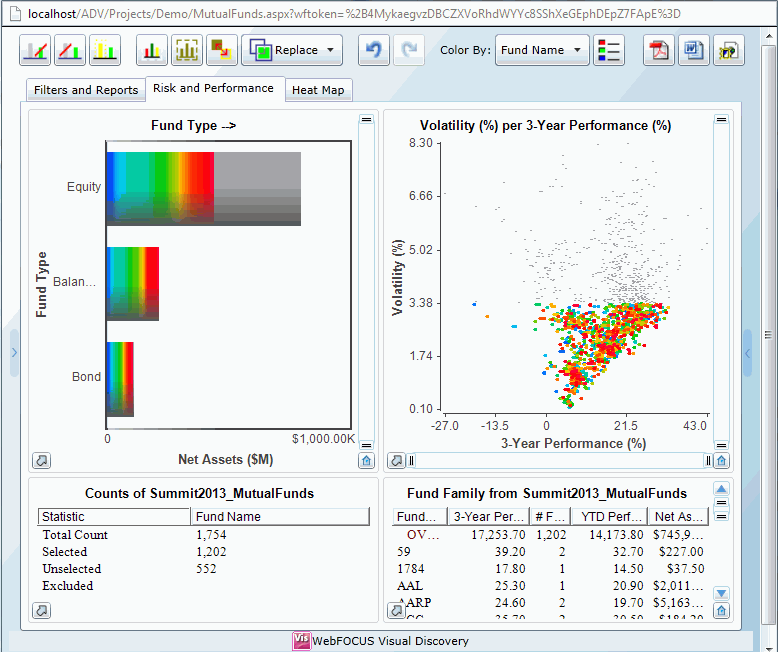Screen dimensions: 778x652
Task: Click Counts table properties wrench icon
Action: tap(42, 610)
